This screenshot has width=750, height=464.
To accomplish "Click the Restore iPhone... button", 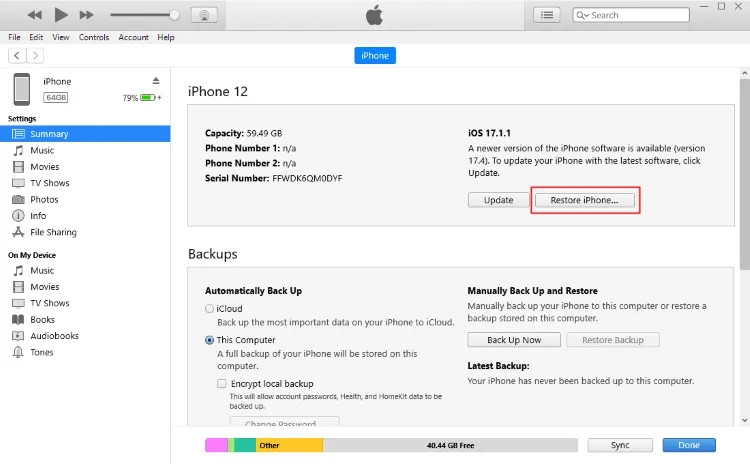I will (x=585, y=200).
